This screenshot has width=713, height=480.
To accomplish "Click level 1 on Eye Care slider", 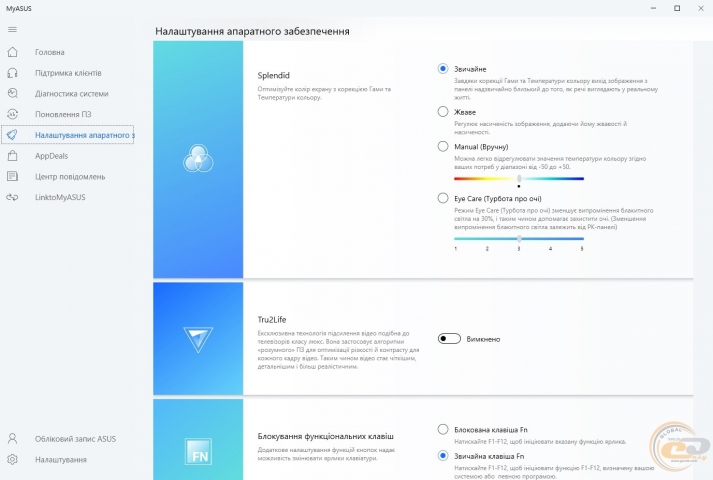I will (x=456, y=249).
